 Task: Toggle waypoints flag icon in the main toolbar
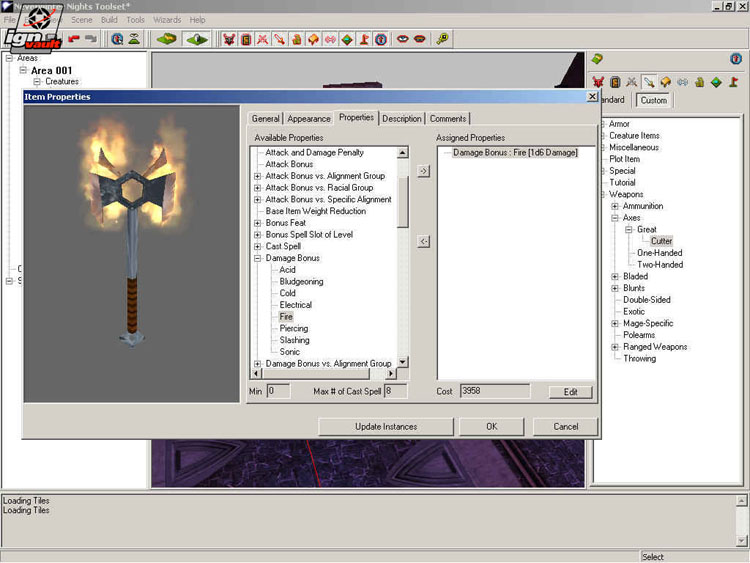coord(364,39)
